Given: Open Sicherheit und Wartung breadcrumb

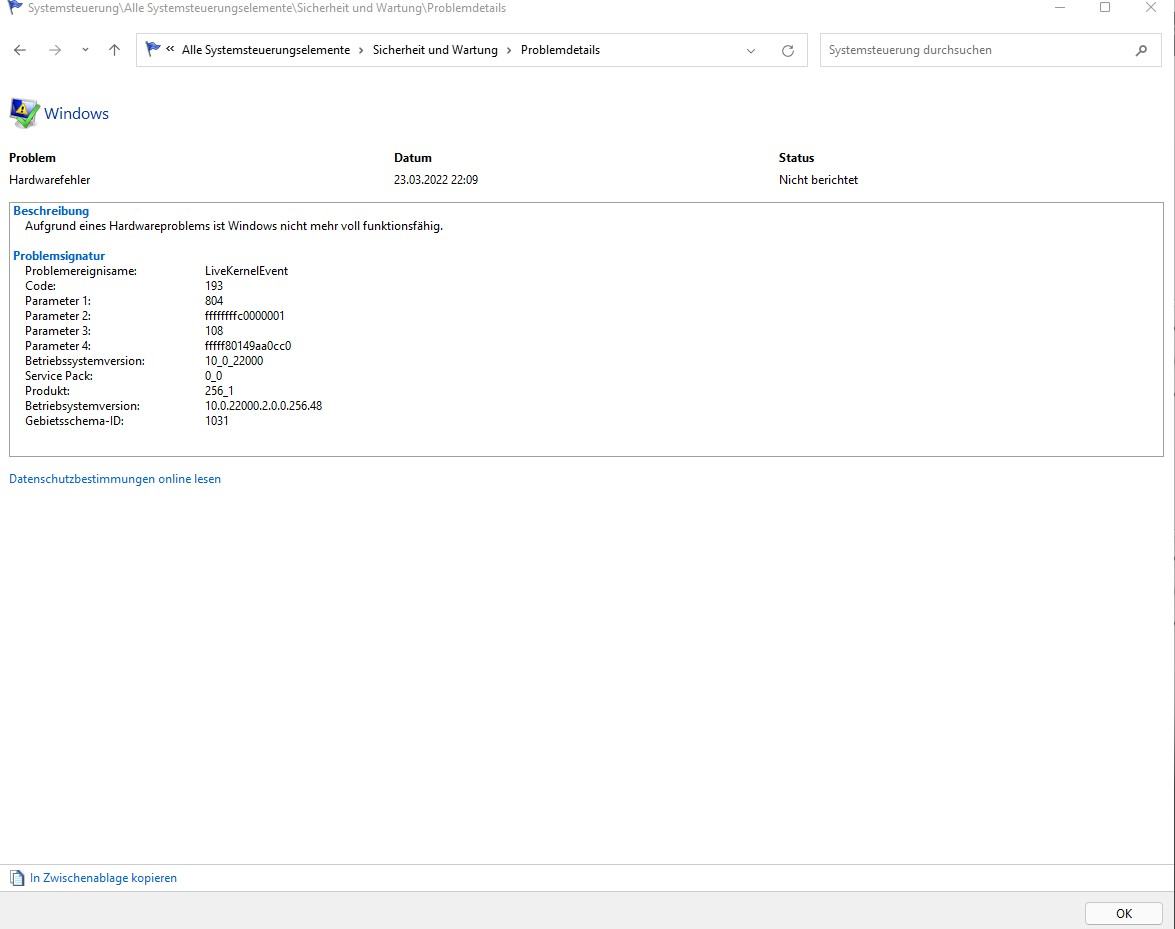Looking at the screenshot, I should [x=435, y=50].
